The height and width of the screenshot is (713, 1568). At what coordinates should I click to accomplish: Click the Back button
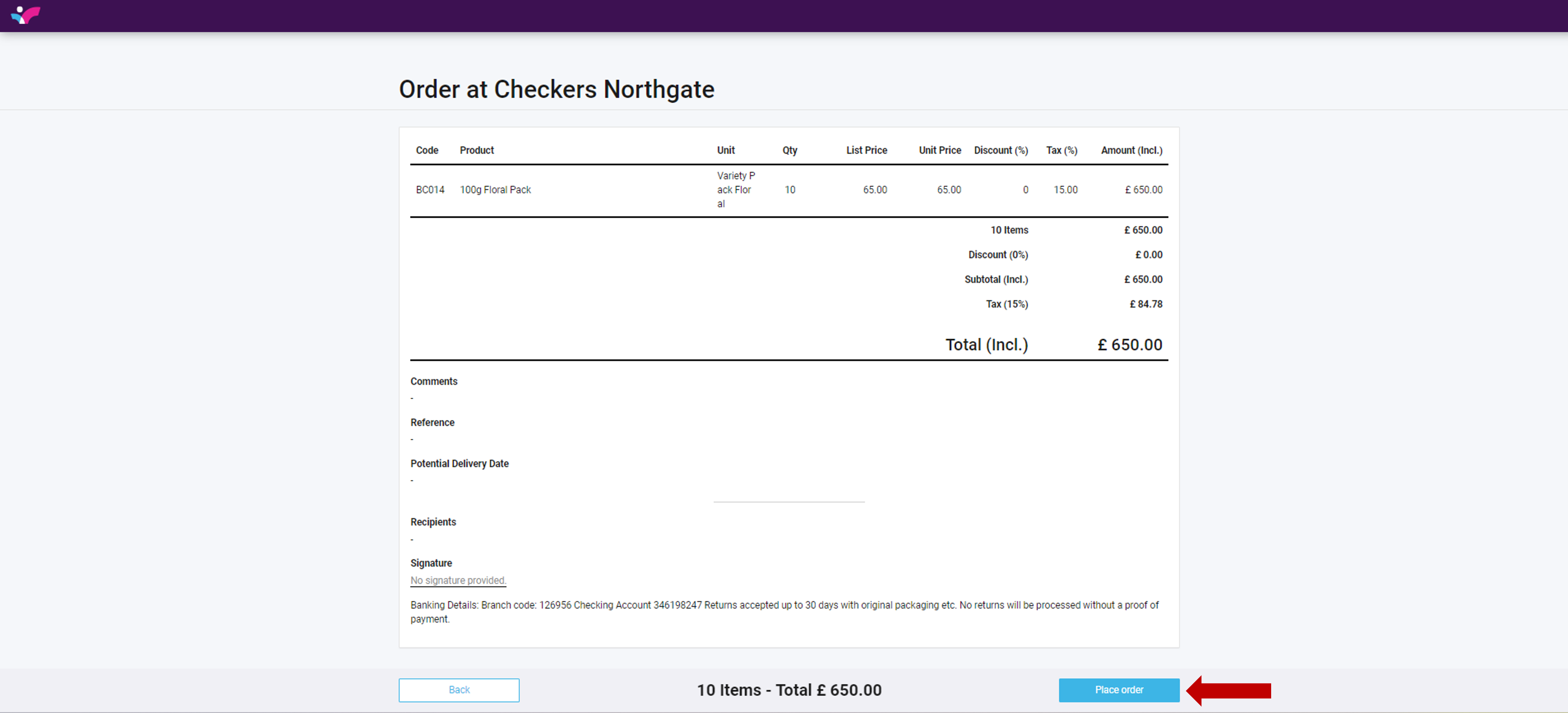point(459,689)
